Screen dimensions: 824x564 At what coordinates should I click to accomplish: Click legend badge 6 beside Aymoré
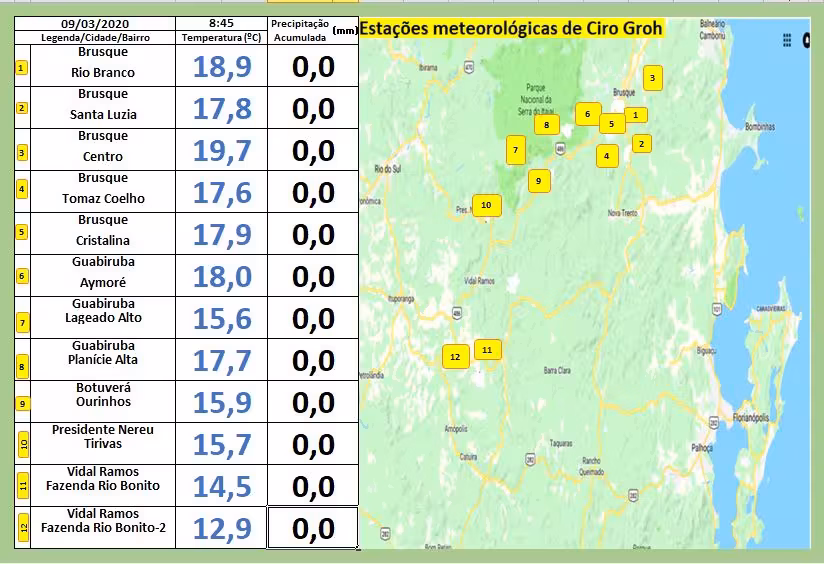pos(22,276)
